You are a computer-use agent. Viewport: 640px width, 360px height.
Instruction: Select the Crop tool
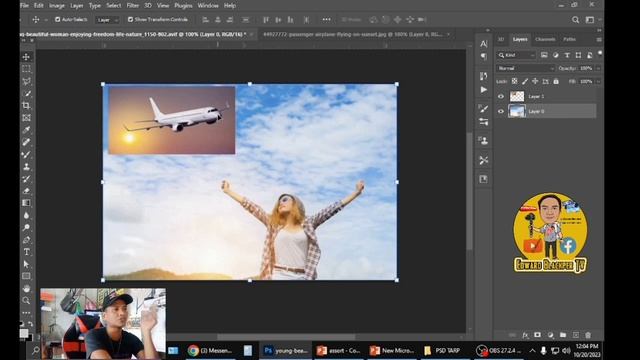(26, 106)
